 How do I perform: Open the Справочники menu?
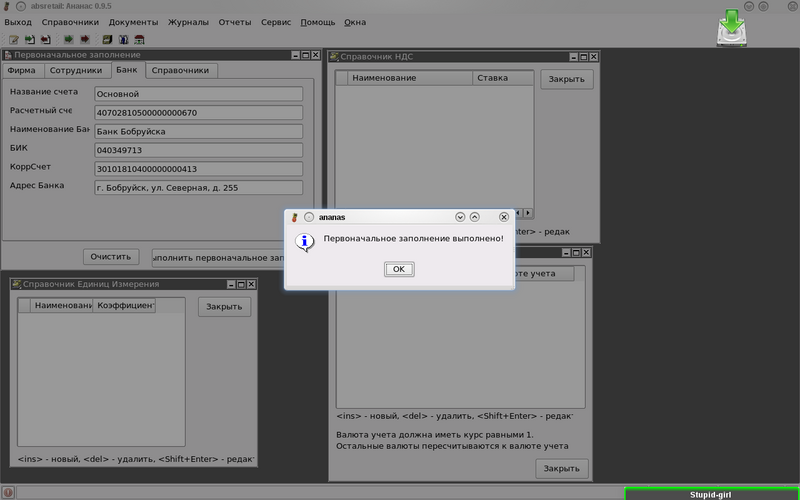pos(70,21)
